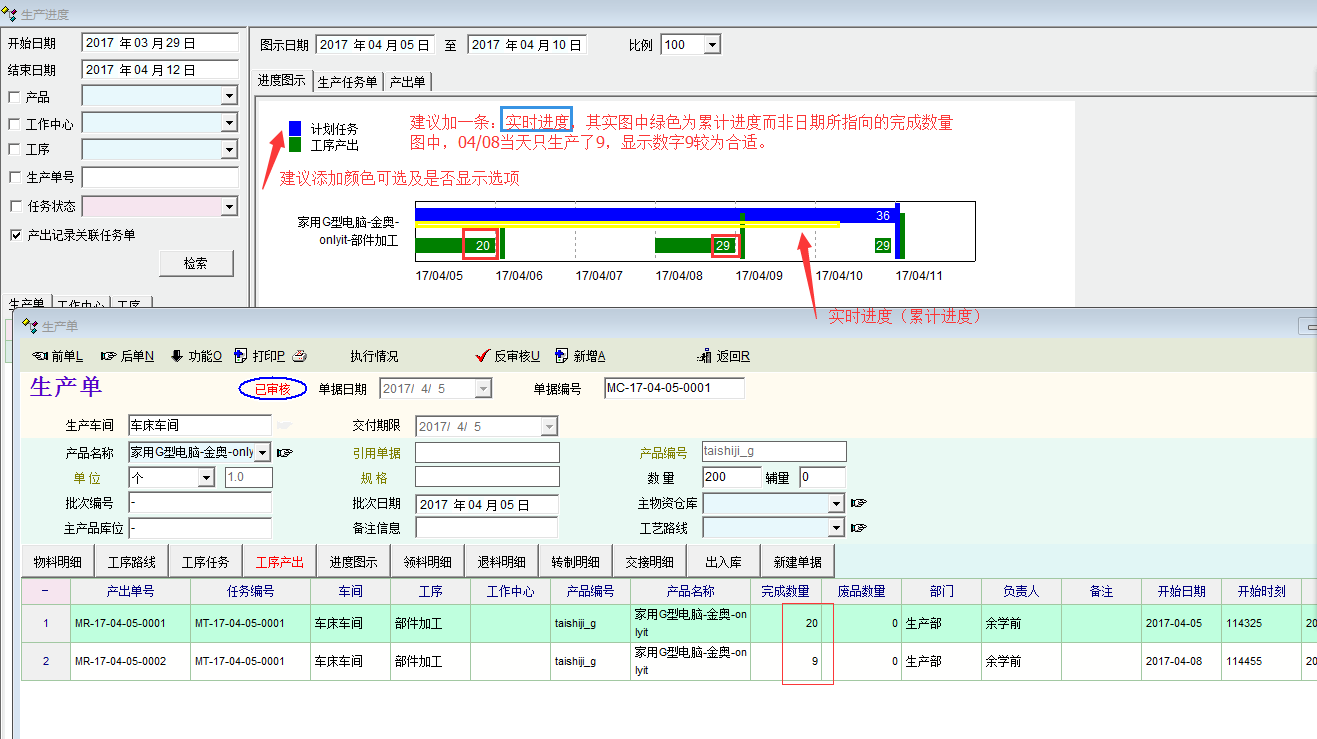Click the 新增 new document icon
Viewport: 1317px width, 739px height.
pyautogui.click(x=561, y=356)
